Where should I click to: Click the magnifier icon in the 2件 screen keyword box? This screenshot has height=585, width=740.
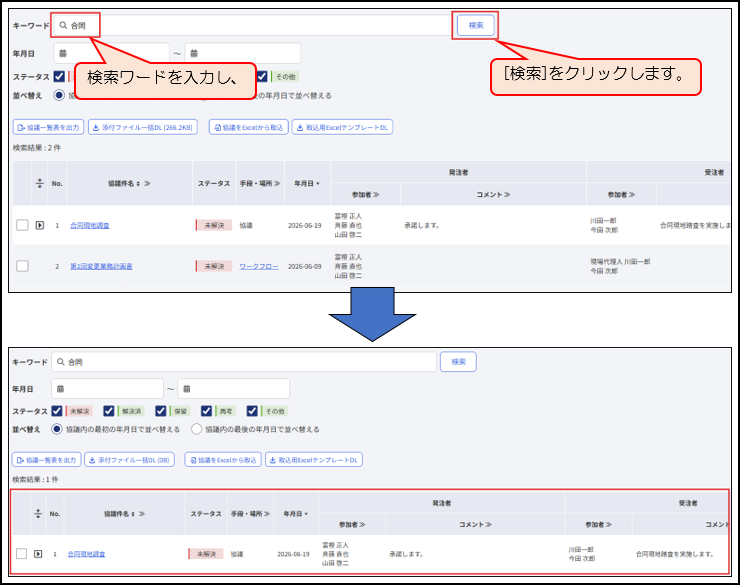(63, 25)
